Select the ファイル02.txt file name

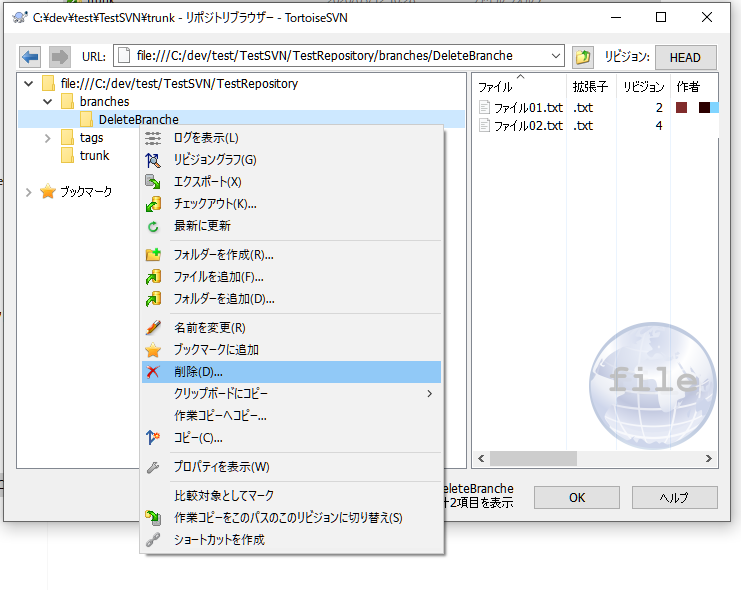tap(528, 126)
